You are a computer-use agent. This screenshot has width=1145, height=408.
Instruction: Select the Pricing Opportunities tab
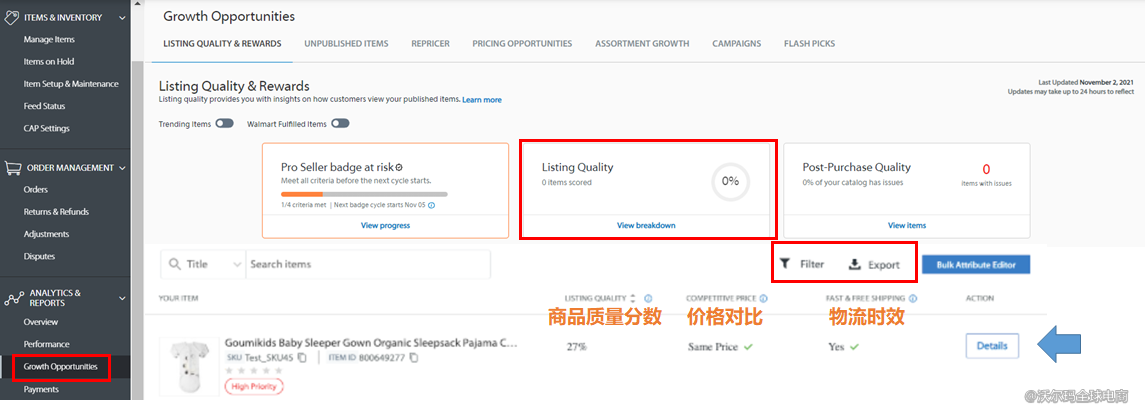[x=522, y=44]
